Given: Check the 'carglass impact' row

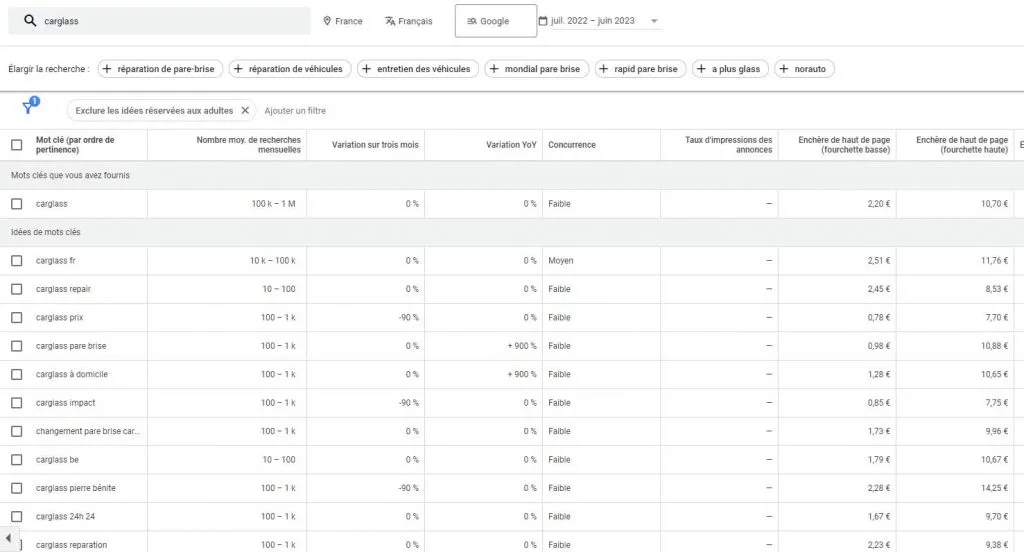Looking at the screenshot, I should tap(16, 402).
